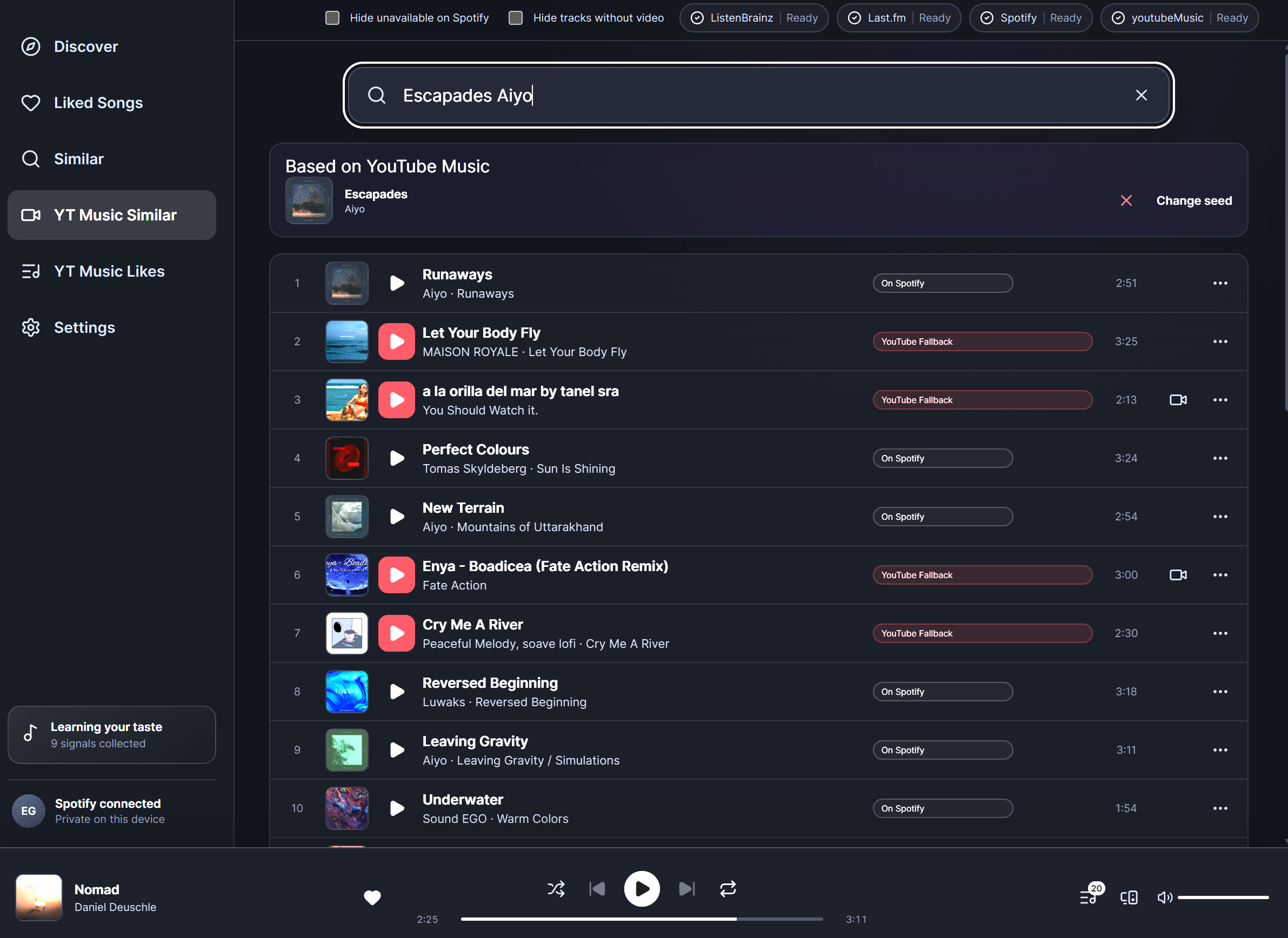
Task: Clear the search field with the X
Action: (1142, 96)
